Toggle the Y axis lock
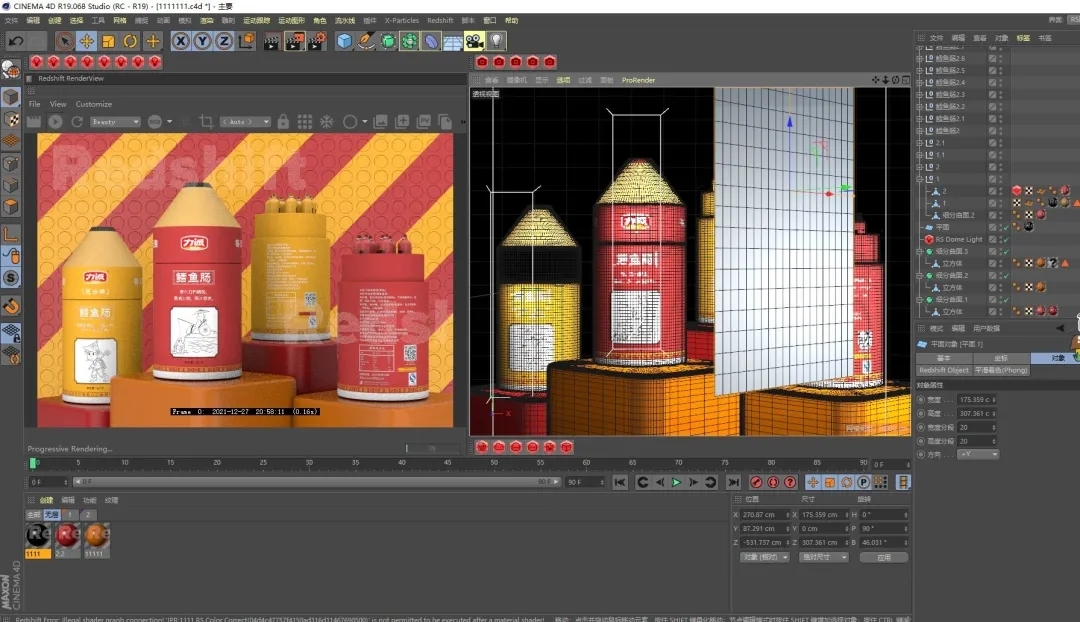 point(202,41)
